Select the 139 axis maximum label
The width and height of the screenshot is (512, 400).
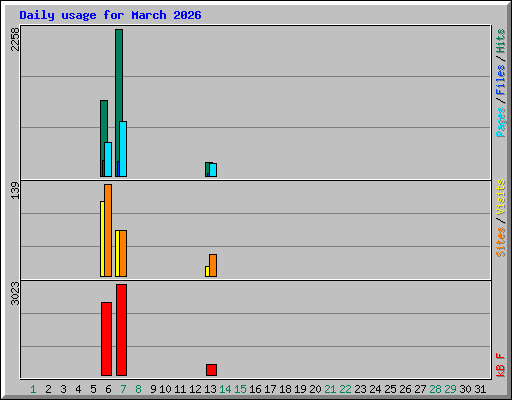pos(15,190)
